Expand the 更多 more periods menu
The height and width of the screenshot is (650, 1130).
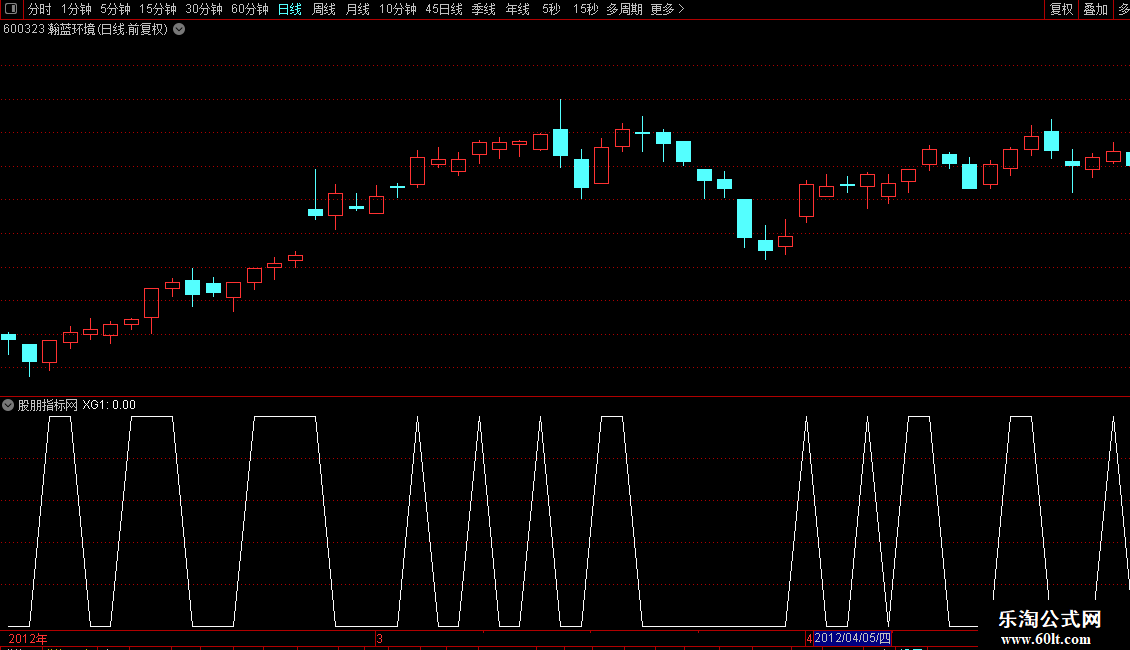(x=667, y=9)
